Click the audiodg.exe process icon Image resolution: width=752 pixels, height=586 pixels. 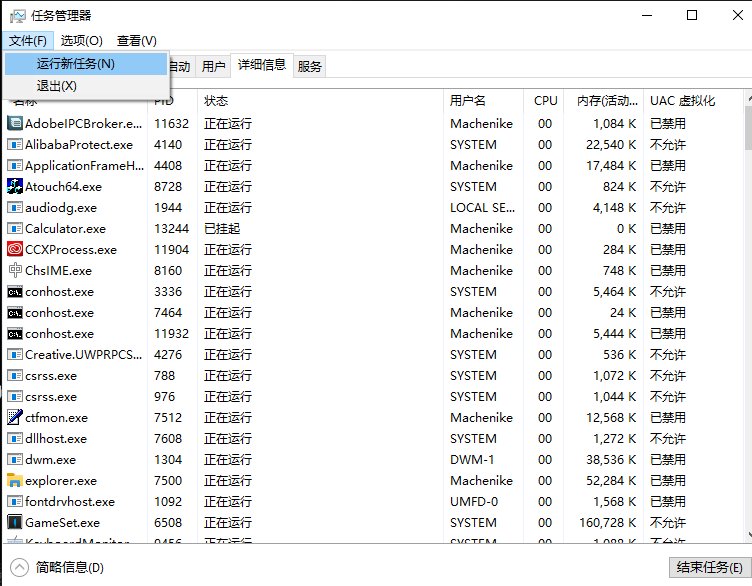(x=15, y=208)
